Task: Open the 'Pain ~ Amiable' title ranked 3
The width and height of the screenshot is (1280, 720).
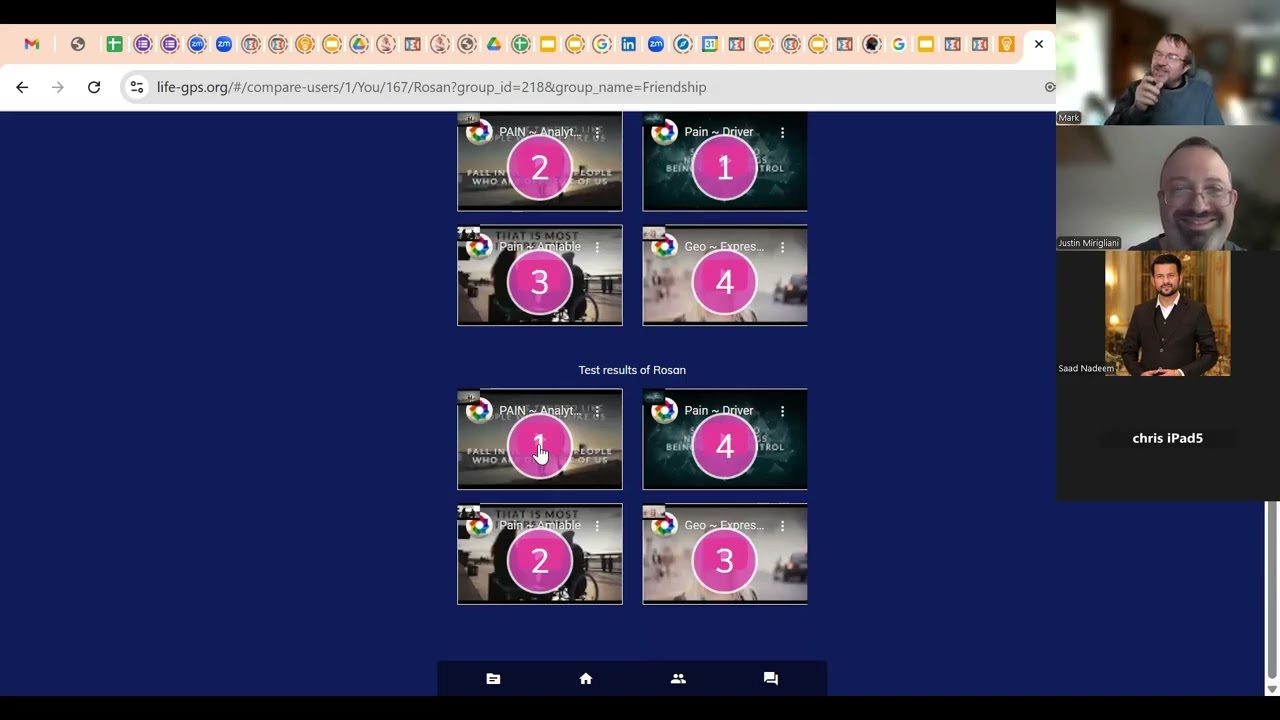Action: [x=540, y=246]
